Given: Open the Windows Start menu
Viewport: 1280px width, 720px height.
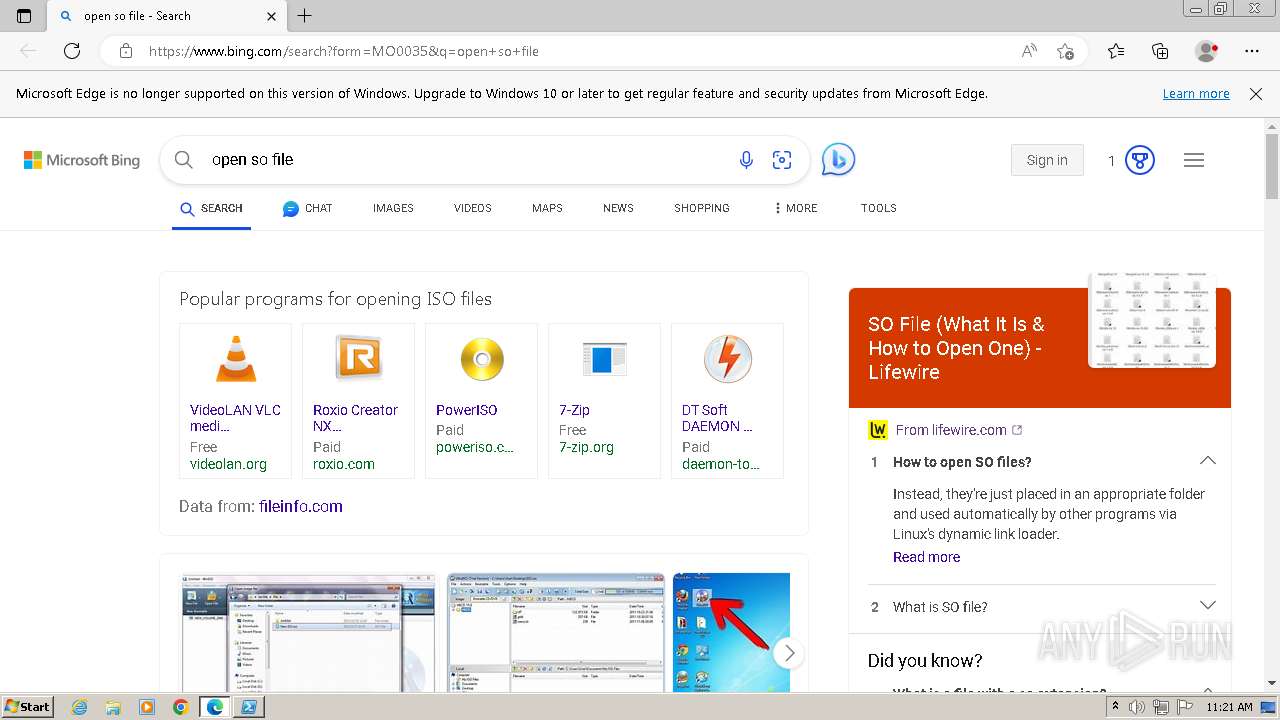Looking at the screenshot, I should click(27, 706).
